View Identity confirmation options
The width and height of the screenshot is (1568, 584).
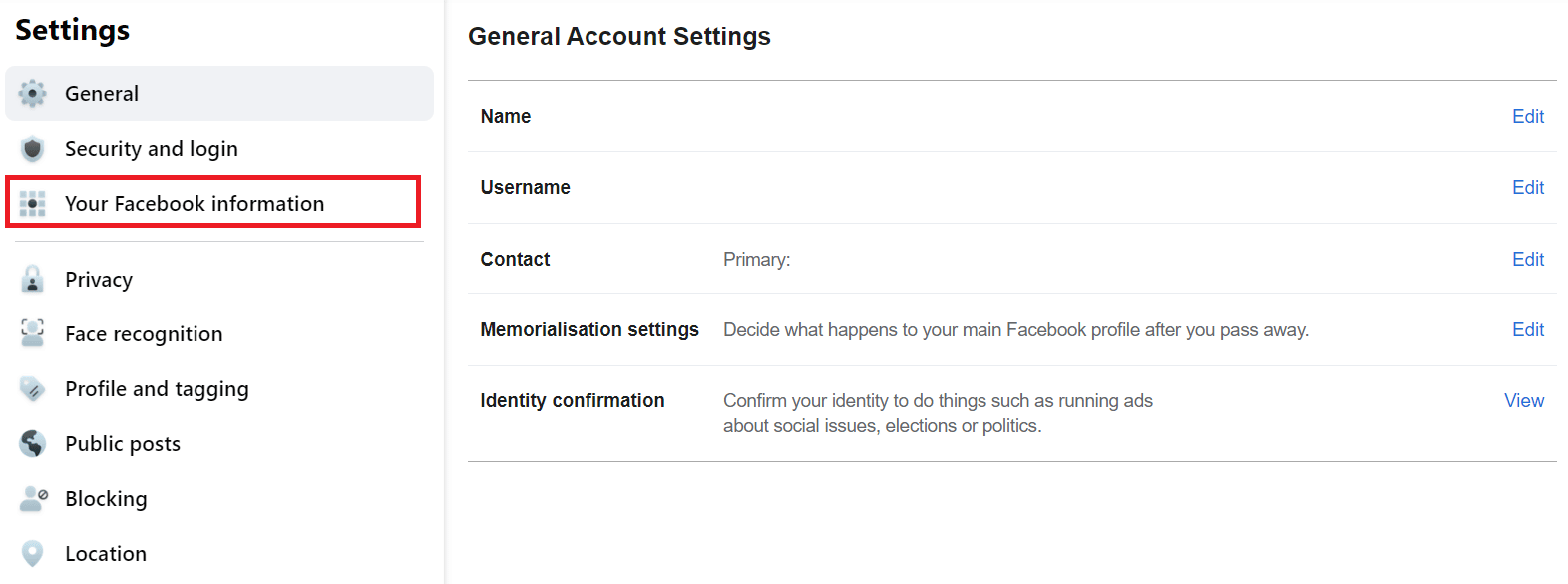tap(1523, 400)
